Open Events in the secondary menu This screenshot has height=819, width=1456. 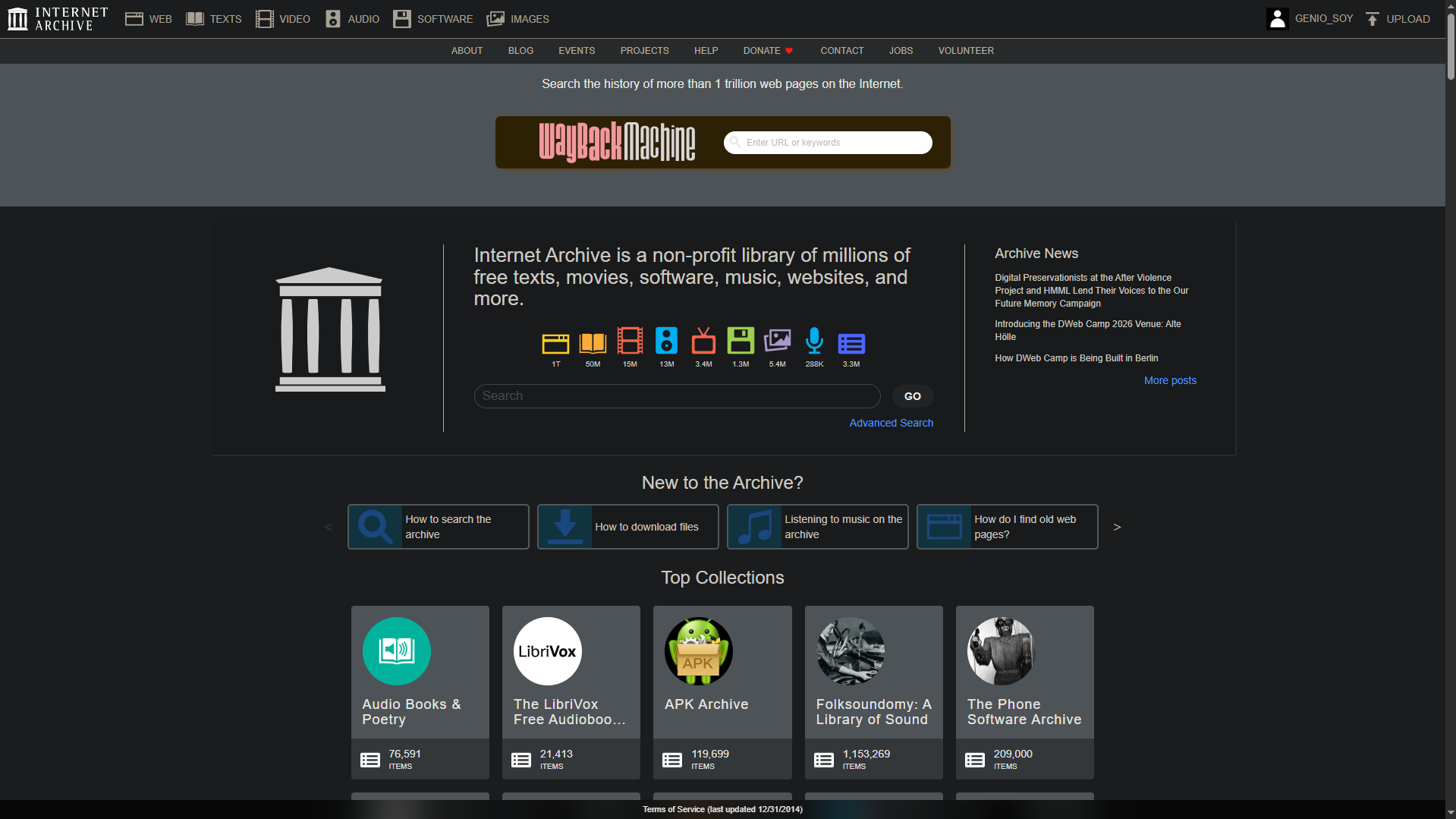577,51
